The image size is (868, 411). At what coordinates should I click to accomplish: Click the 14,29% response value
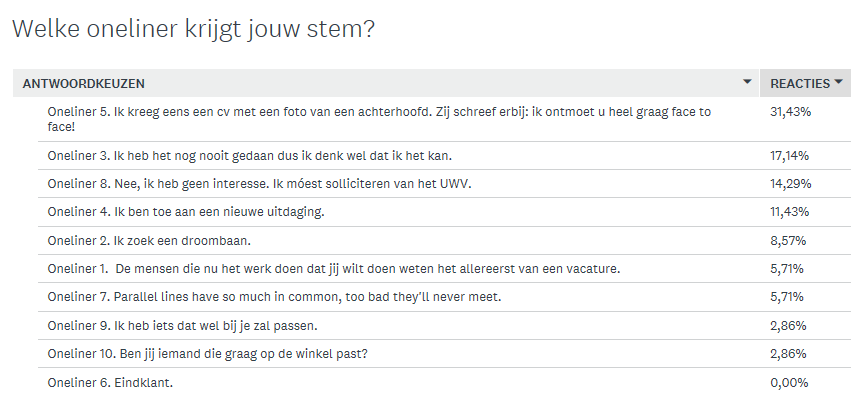pos(790,184)
